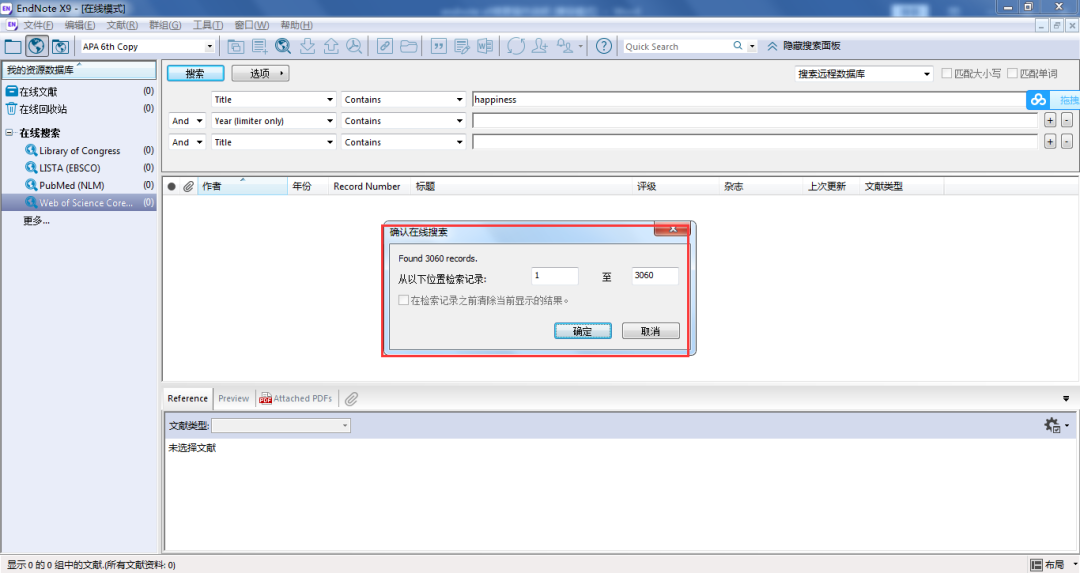1080x573 pixels.
Task: Select PubMed (NLM) in sidebar
Action: [72, 185]
